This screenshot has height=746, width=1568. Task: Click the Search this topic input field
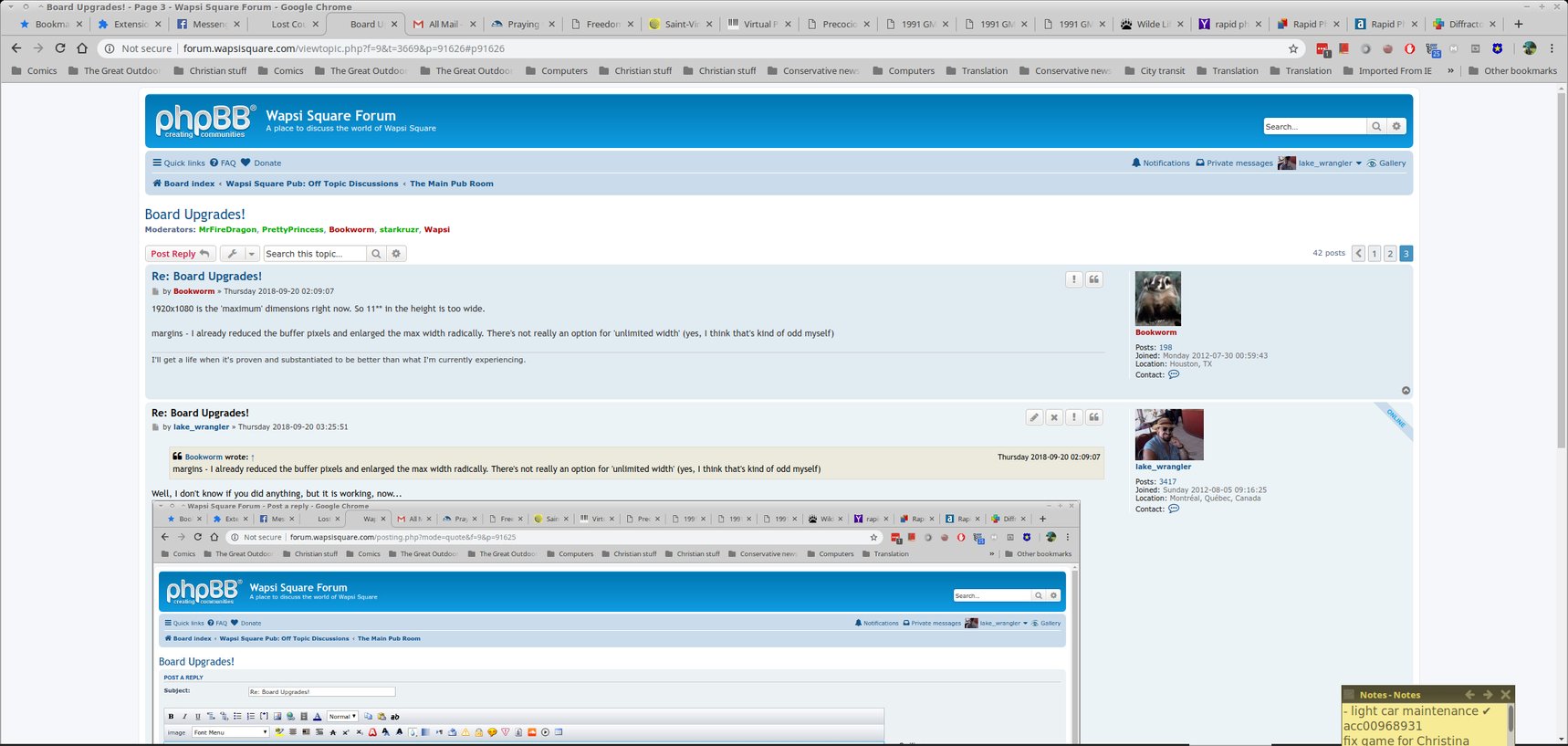(314, 254)
